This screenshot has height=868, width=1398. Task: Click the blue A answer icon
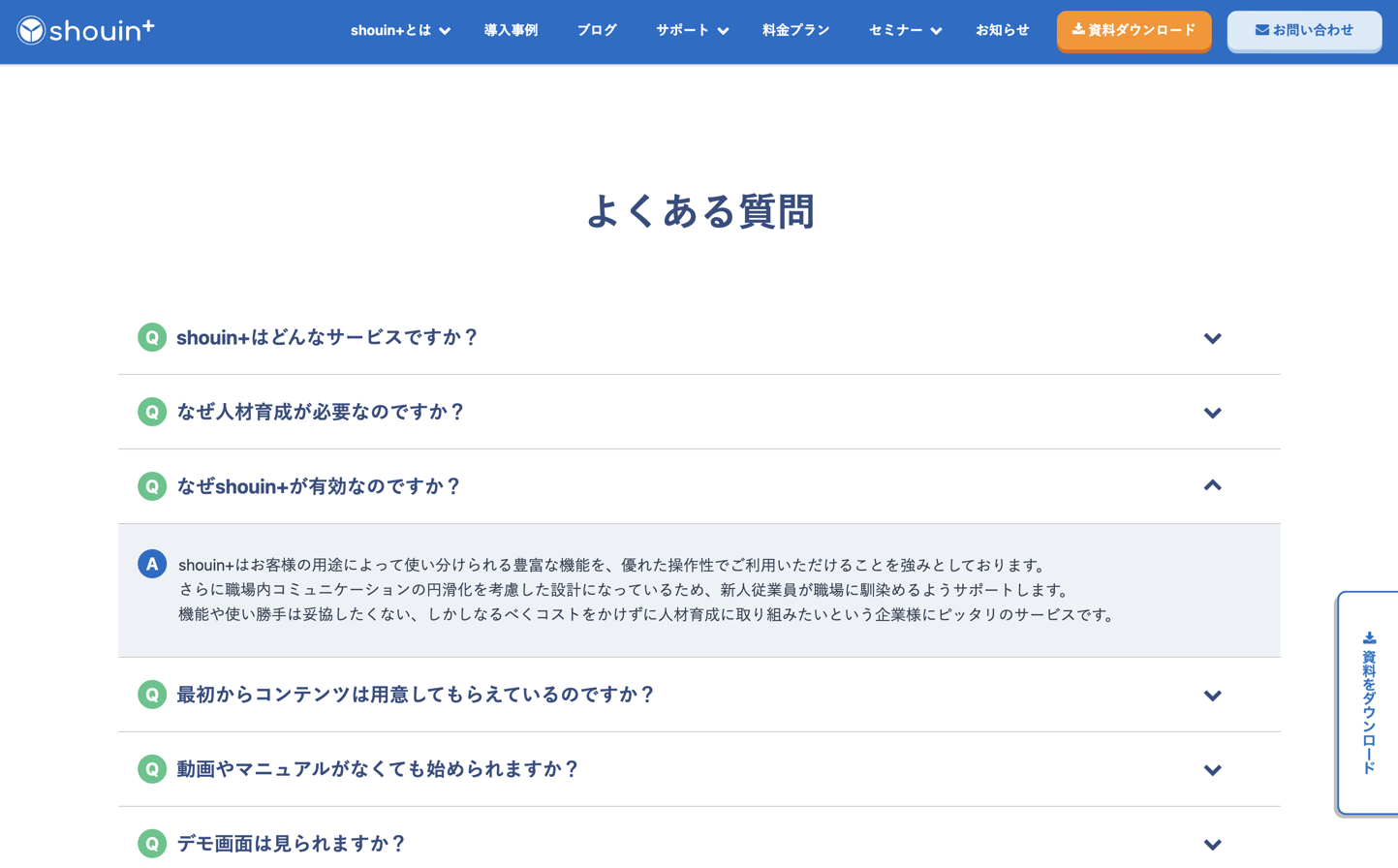(x=152, y=564)
